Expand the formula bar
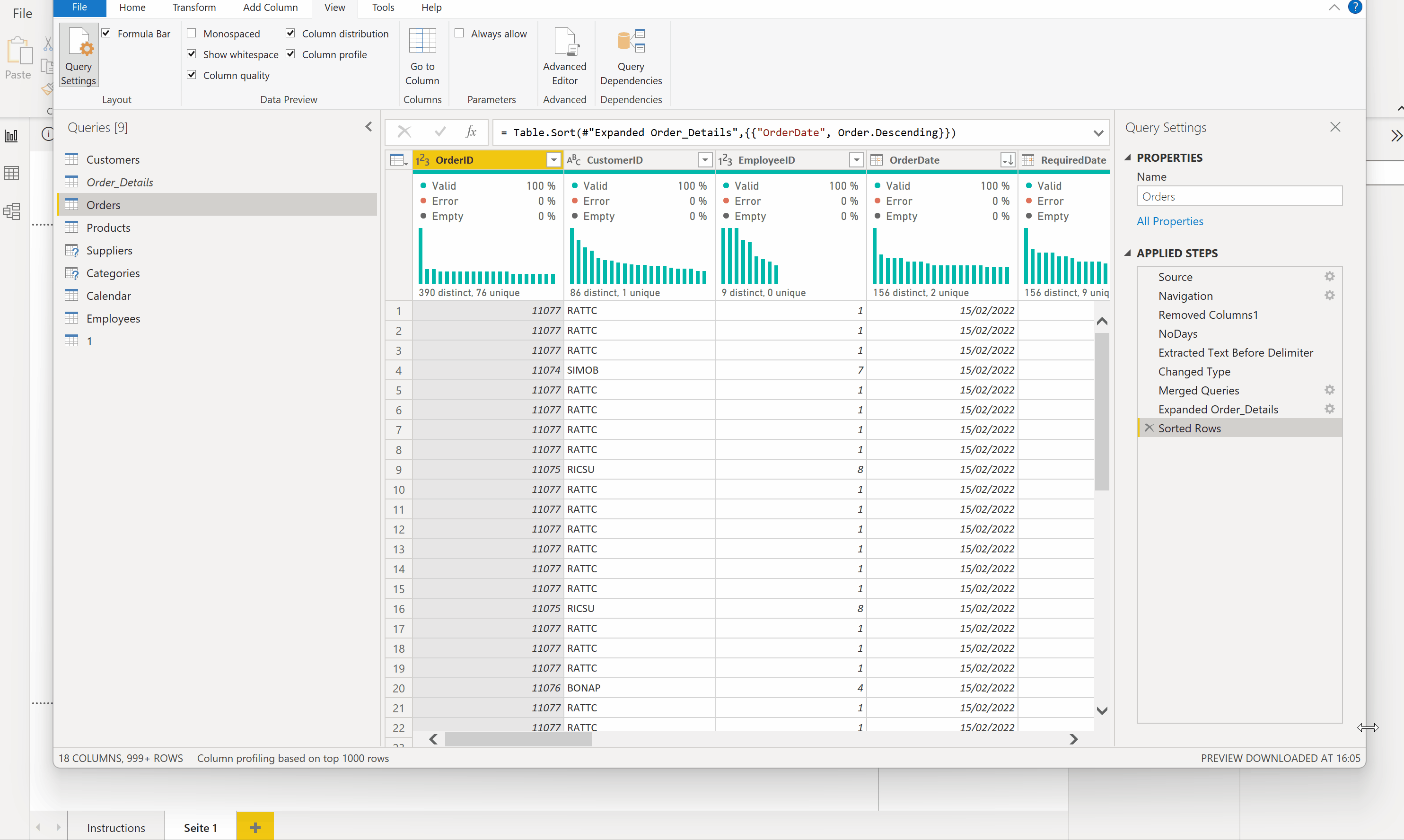1404x840 pixels. [x=1098, y=132]
